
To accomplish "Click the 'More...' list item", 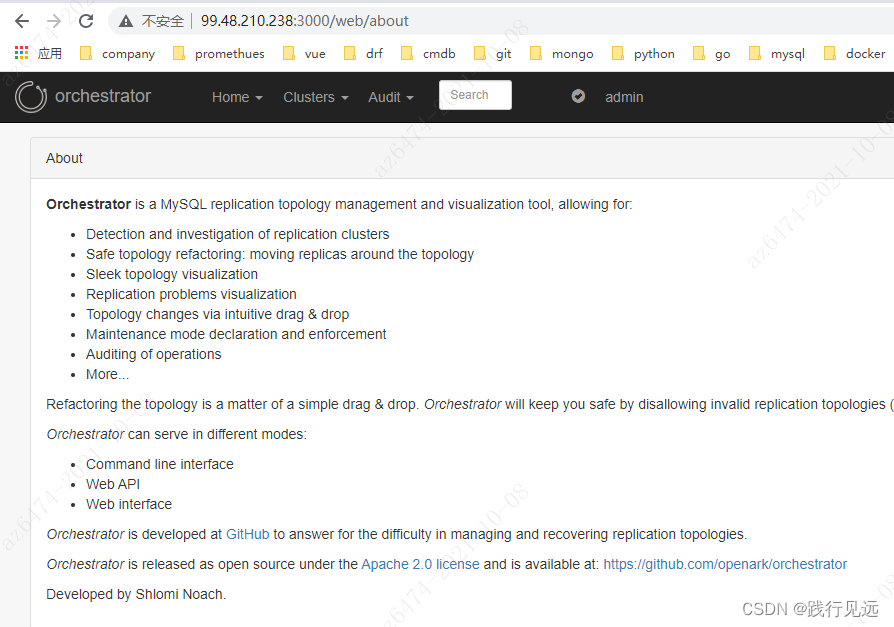I will 107,374.
